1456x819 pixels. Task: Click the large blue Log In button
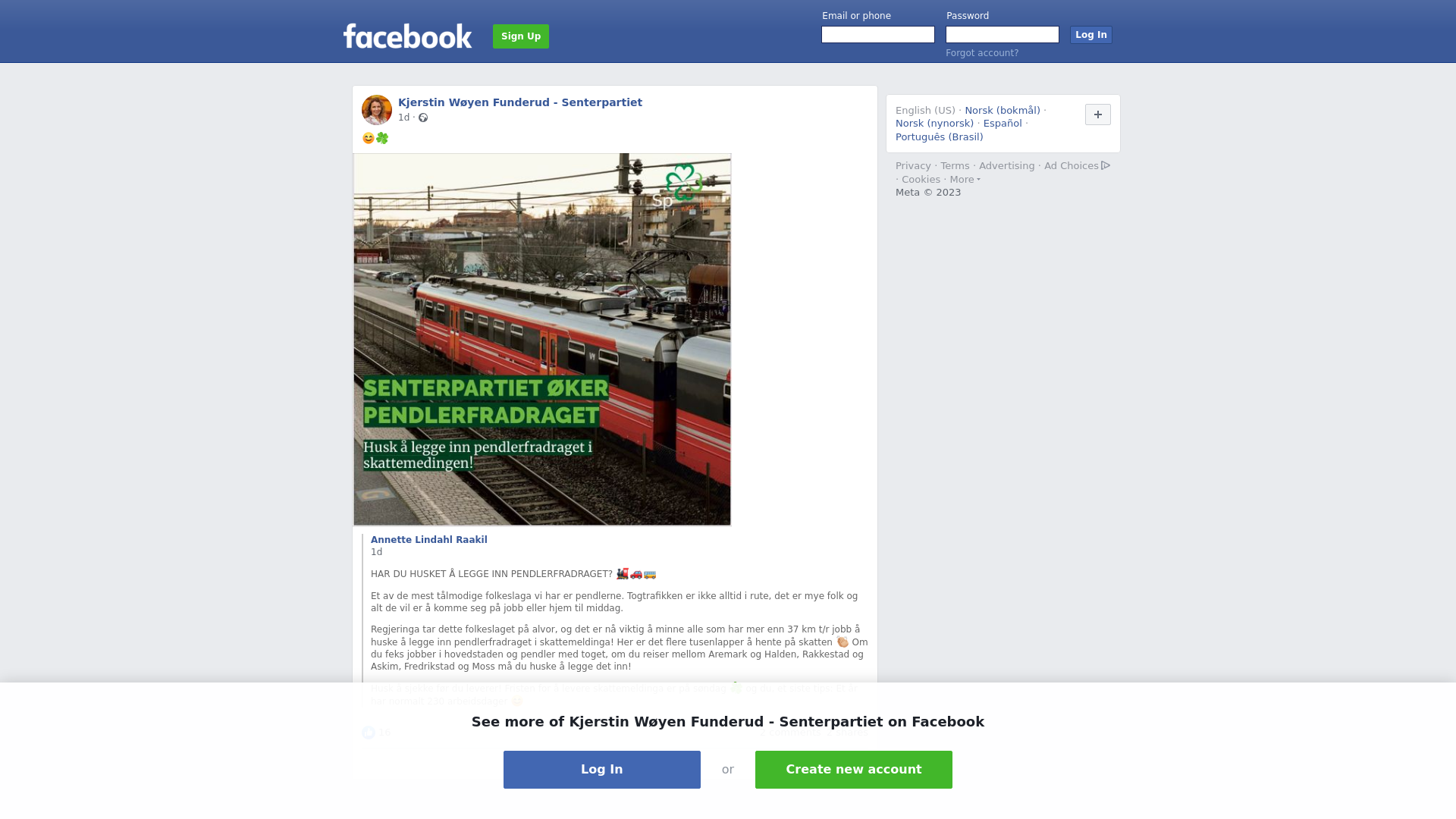[x=602, y=770]
